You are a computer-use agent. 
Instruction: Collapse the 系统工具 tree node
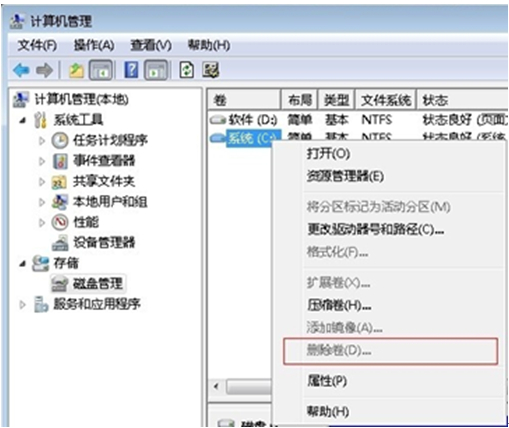tap(22, 120)
